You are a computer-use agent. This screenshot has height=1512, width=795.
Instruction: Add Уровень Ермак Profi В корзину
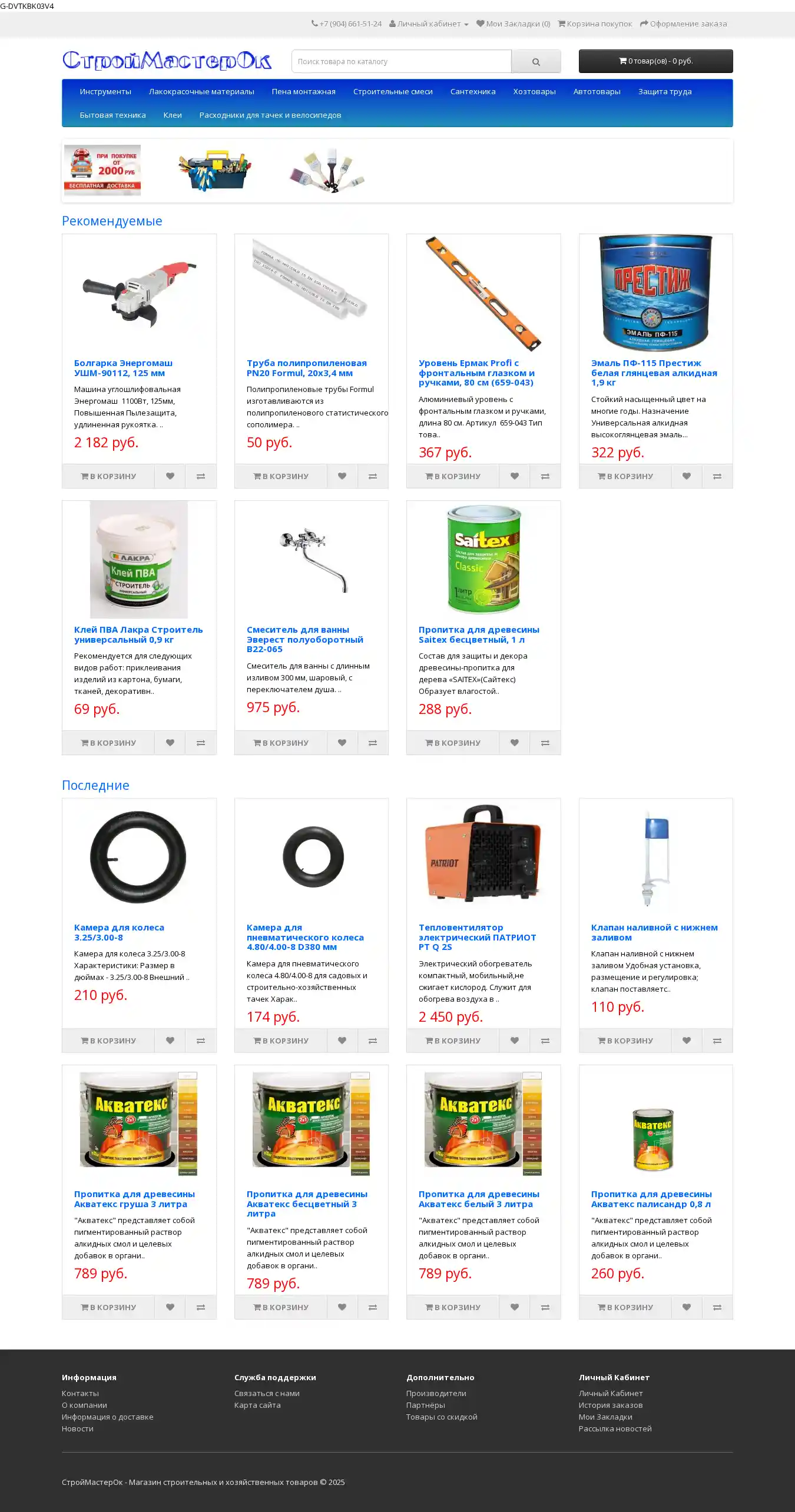pyautogui.click(x=453, y=476)
